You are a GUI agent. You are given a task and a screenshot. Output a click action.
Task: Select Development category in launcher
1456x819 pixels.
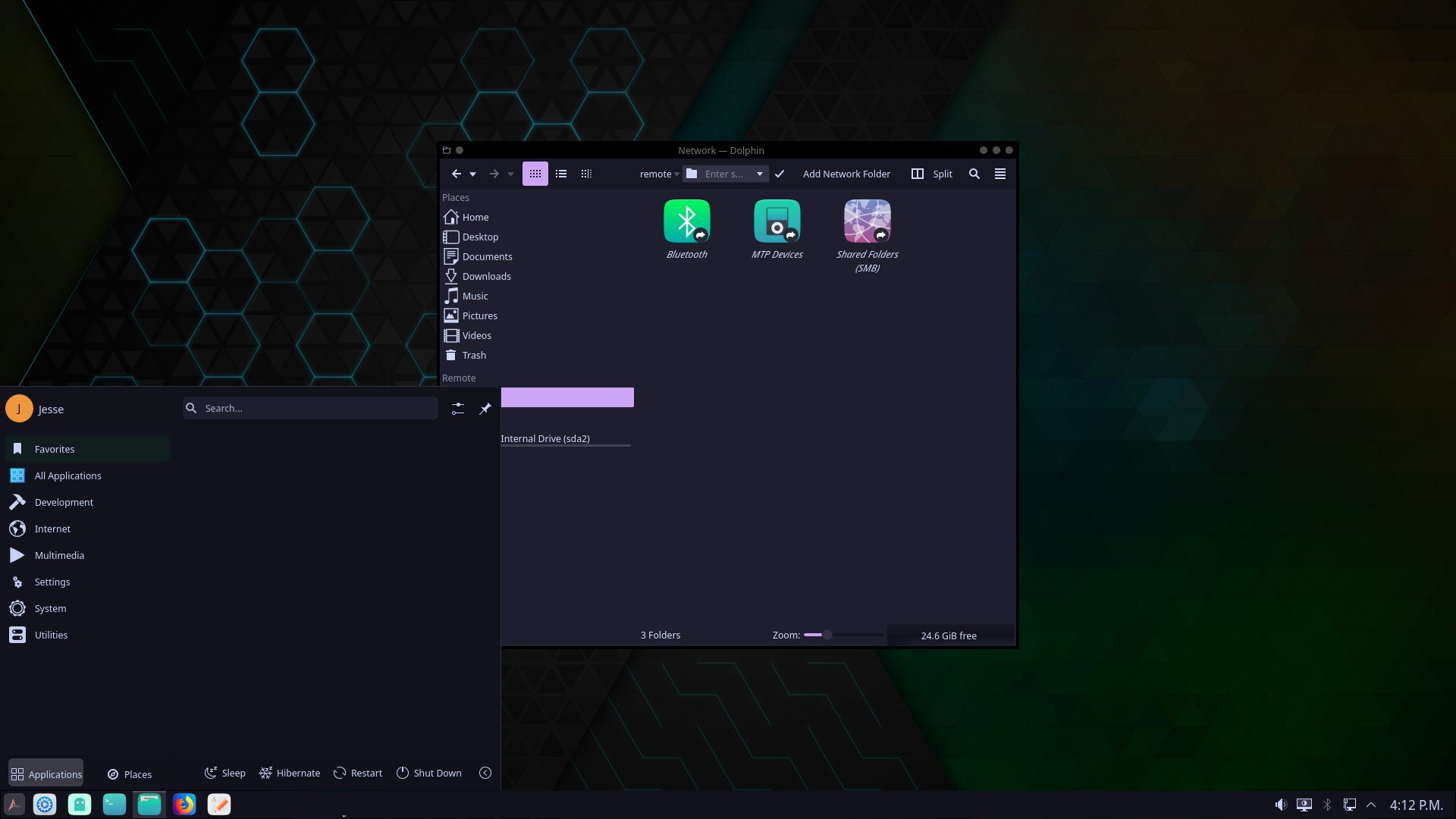point(87,502)
